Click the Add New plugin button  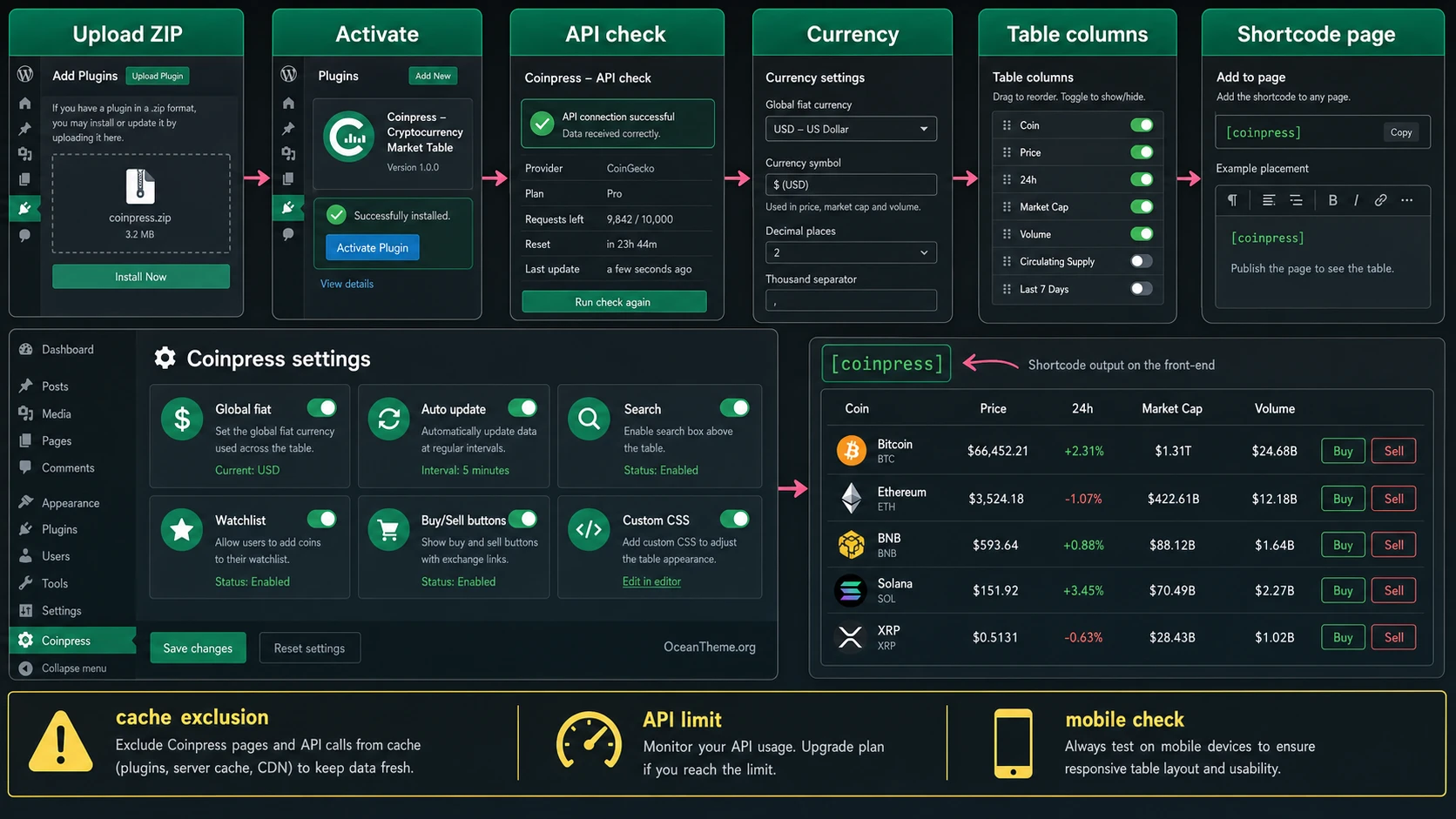(433, 76)
